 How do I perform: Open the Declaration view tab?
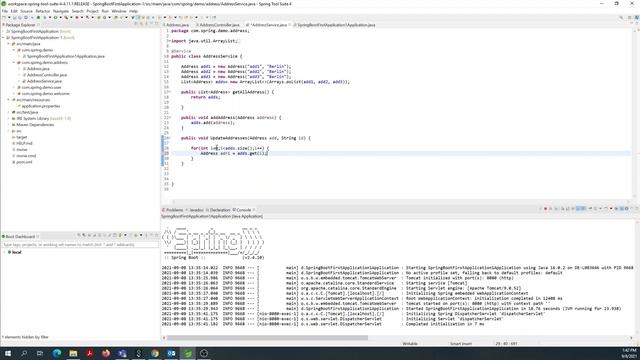pos(220,210)
